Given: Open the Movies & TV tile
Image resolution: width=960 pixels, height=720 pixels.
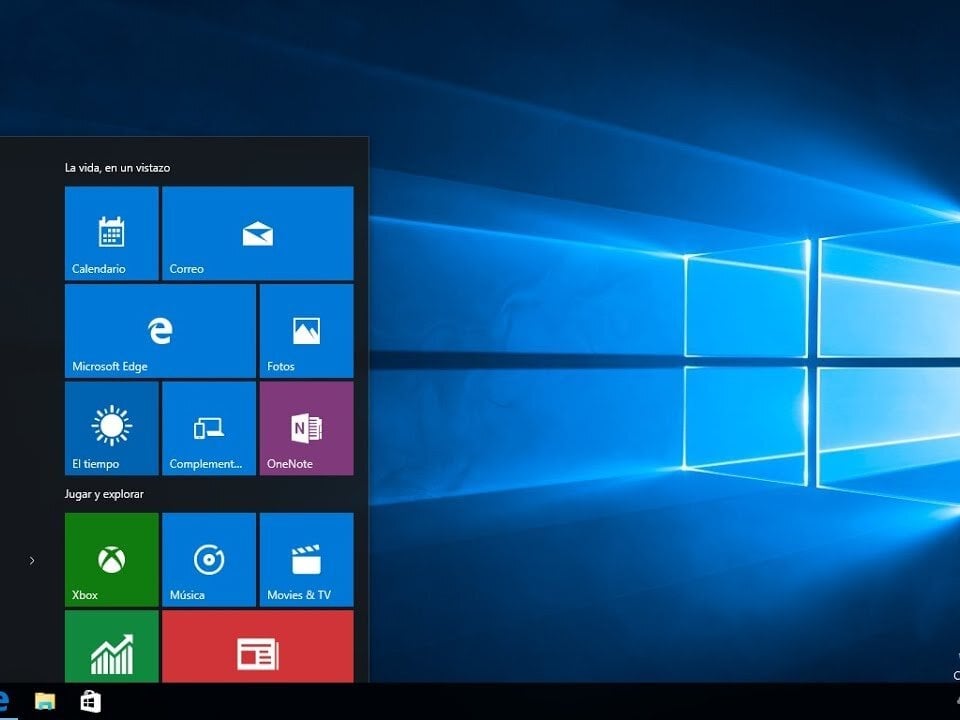Looking at the screenshot, I should (x=306, y=559).
